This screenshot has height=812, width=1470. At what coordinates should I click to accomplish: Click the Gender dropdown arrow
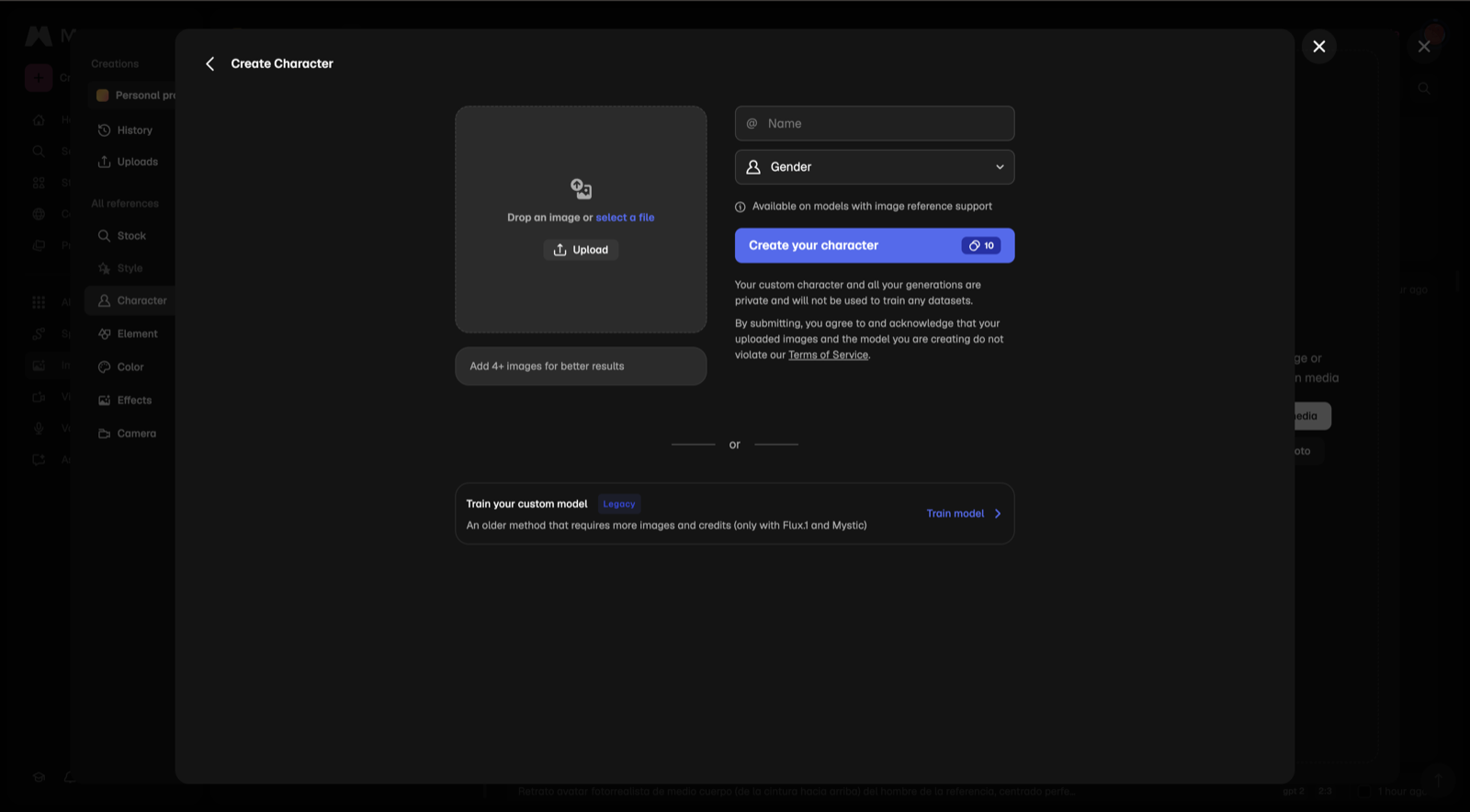tap(1000, 167)
